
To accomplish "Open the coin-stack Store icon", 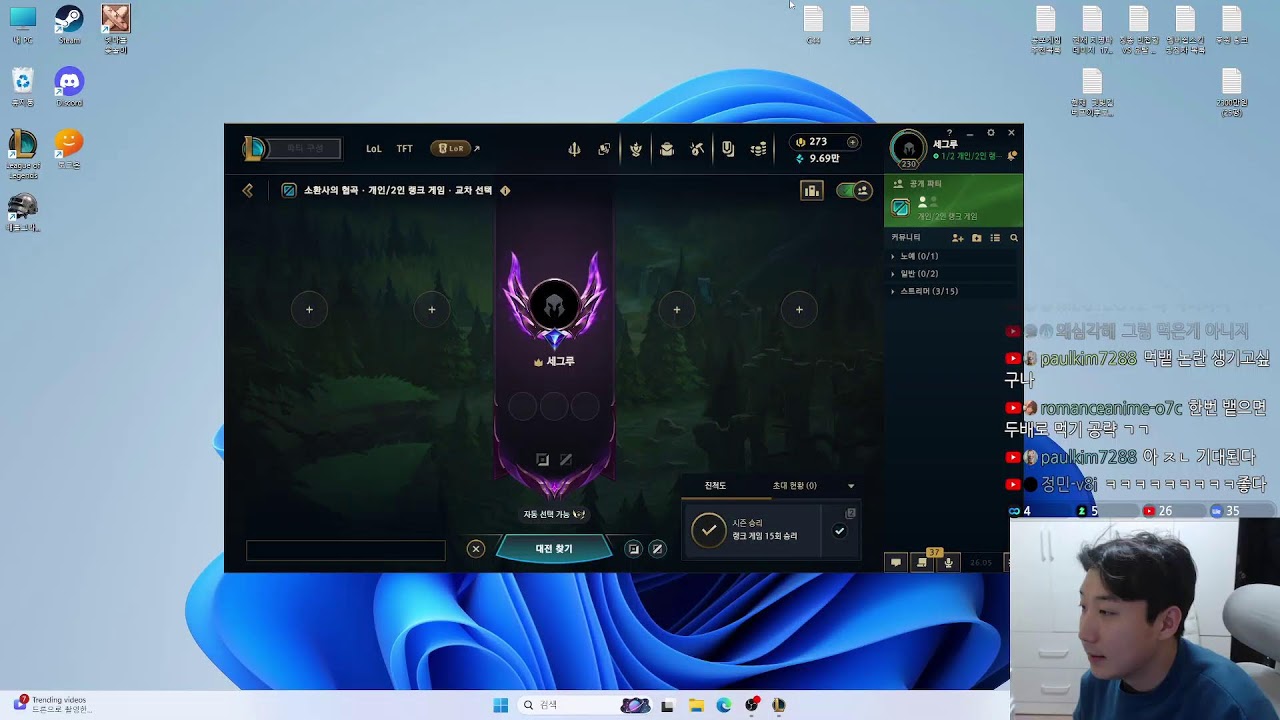I will pos(759,149).
